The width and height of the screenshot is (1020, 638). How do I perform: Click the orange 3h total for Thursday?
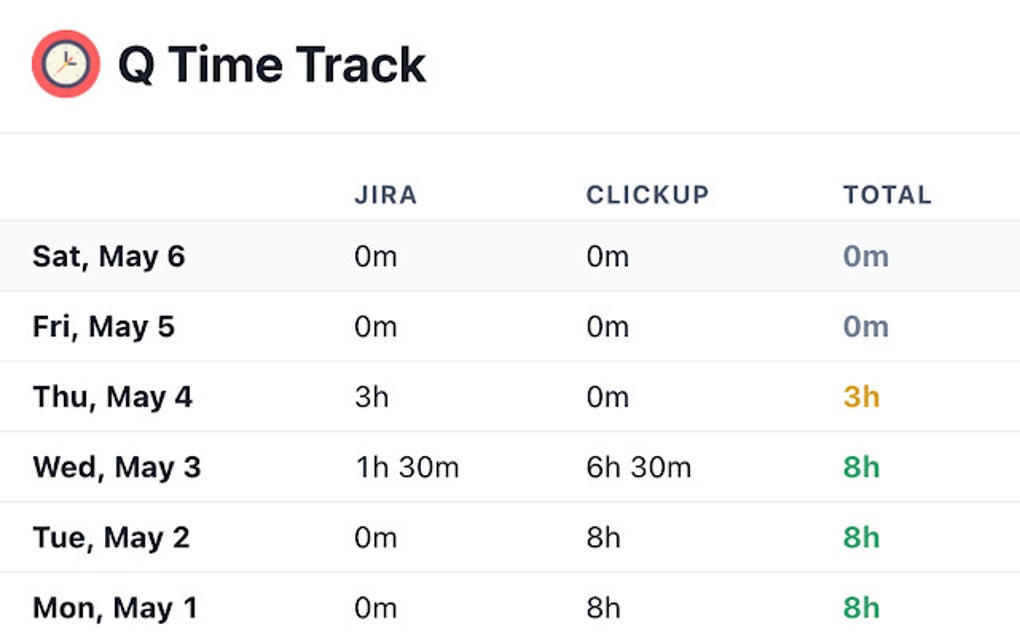pos(862,396)
